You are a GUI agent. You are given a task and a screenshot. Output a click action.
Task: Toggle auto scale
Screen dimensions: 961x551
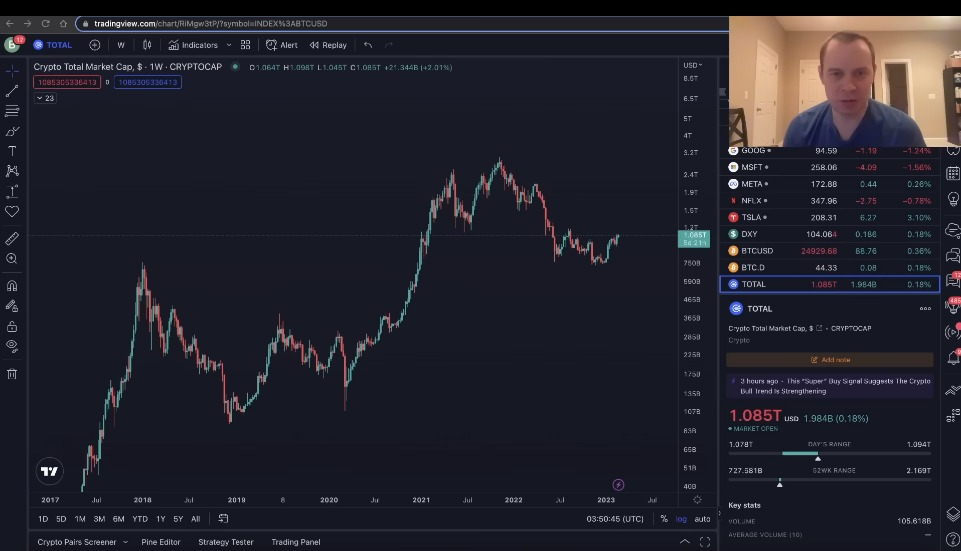[702, 519]
